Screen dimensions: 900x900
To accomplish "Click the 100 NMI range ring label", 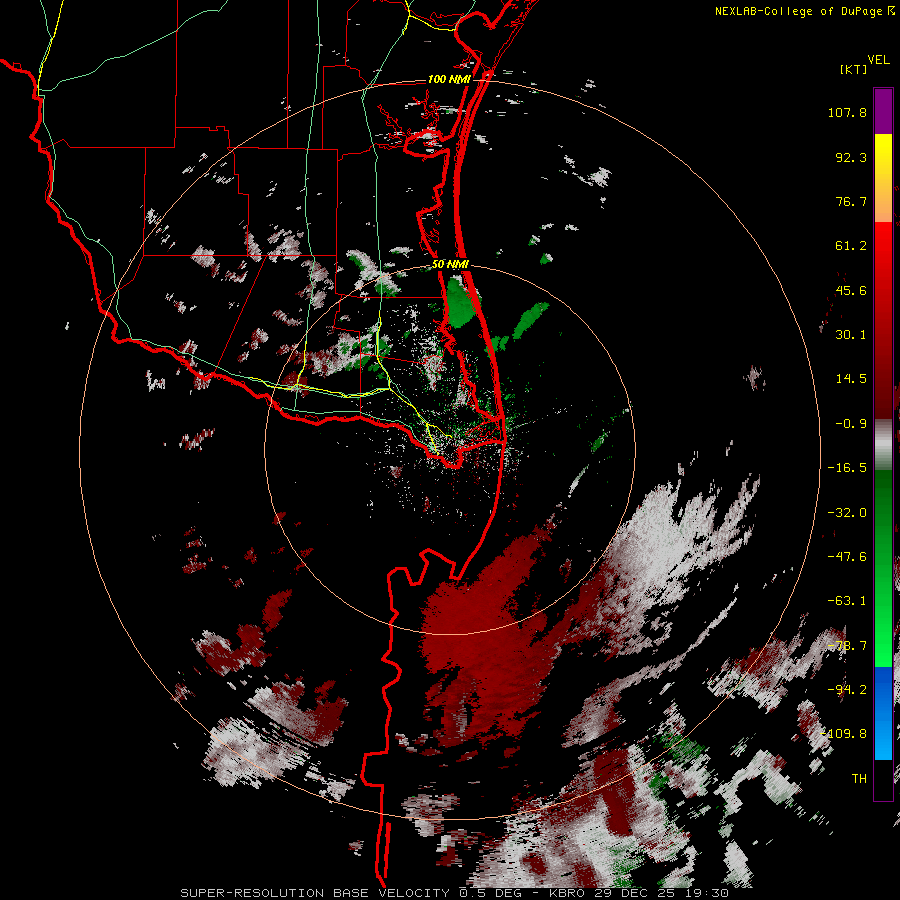I will point(449,79).
